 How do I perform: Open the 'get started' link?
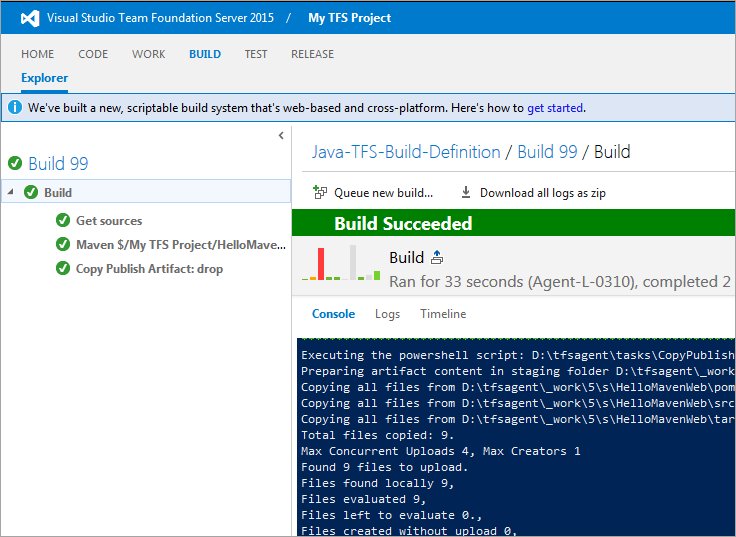point(555,108)
